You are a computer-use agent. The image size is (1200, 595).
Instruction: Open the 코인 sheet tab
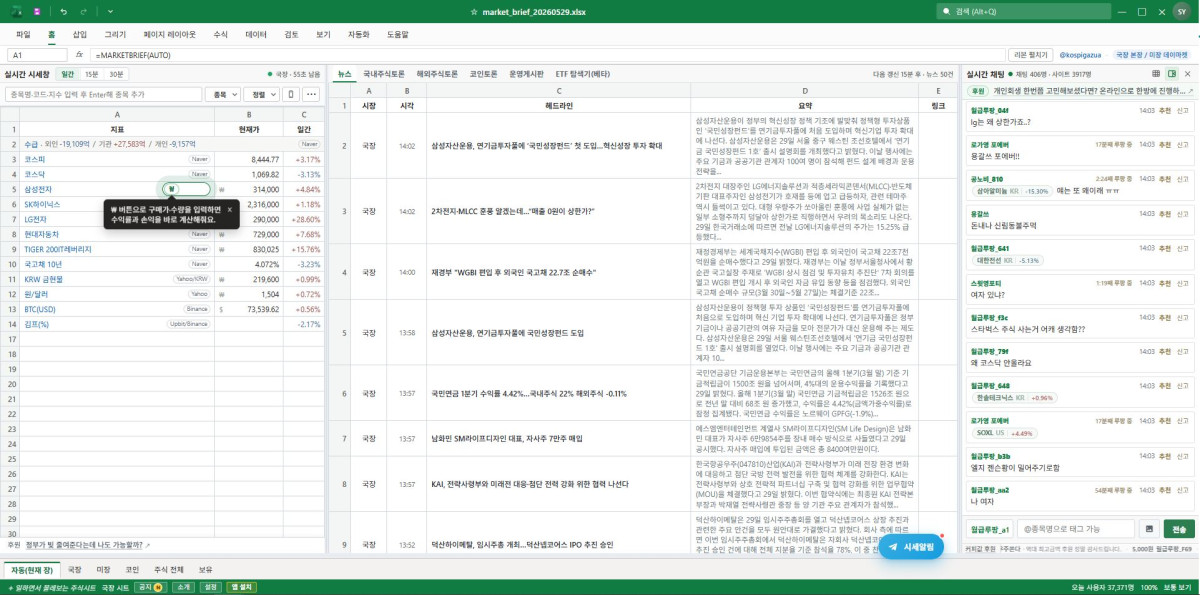tap(131, 568)
